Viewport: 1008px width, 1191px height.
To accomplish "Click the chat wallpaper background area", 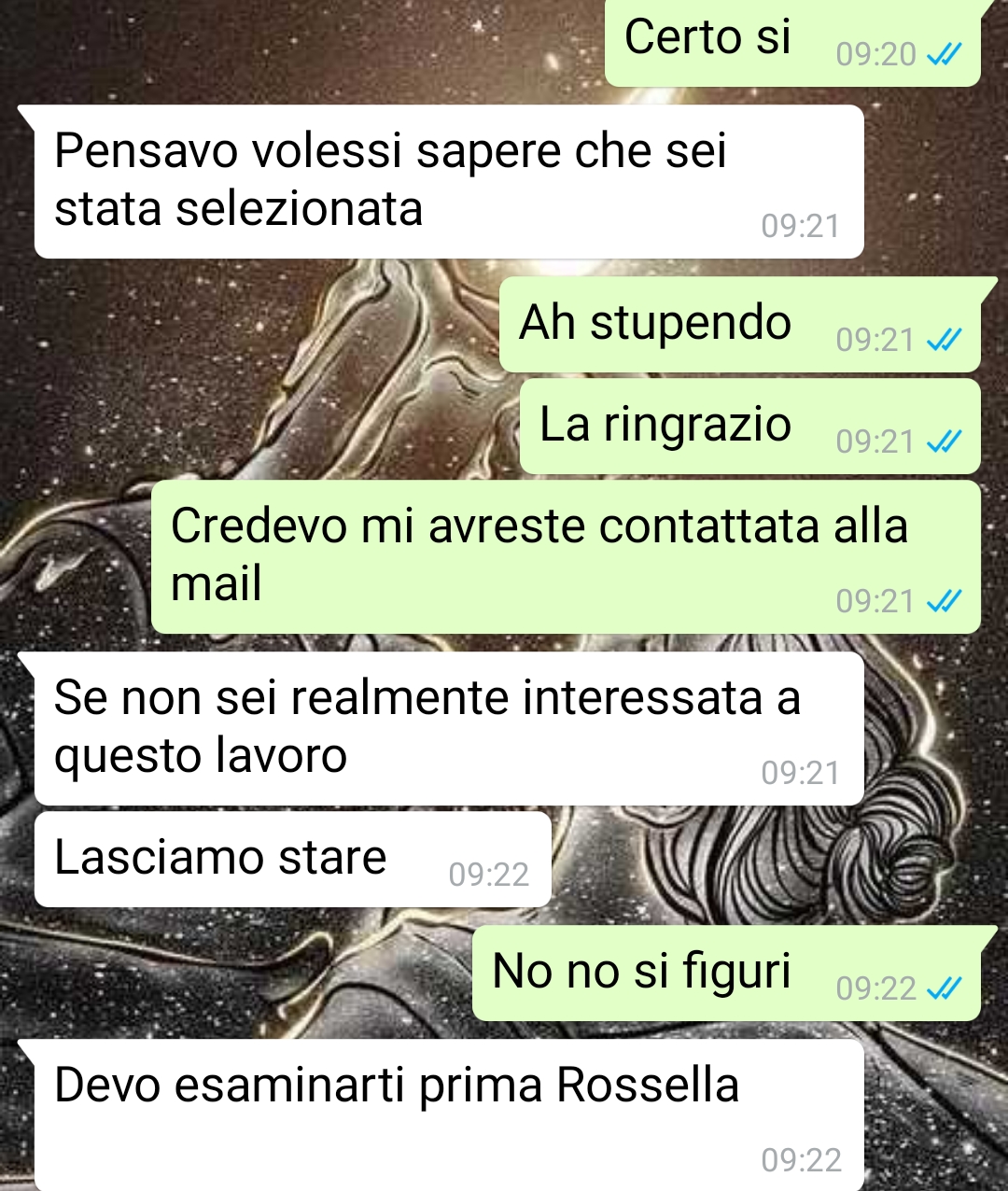I will (x=280, y=373).
